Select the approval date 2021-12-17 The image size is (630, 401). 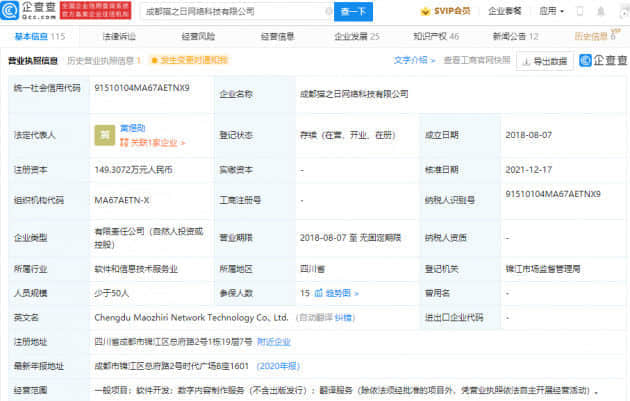(528, 170)
